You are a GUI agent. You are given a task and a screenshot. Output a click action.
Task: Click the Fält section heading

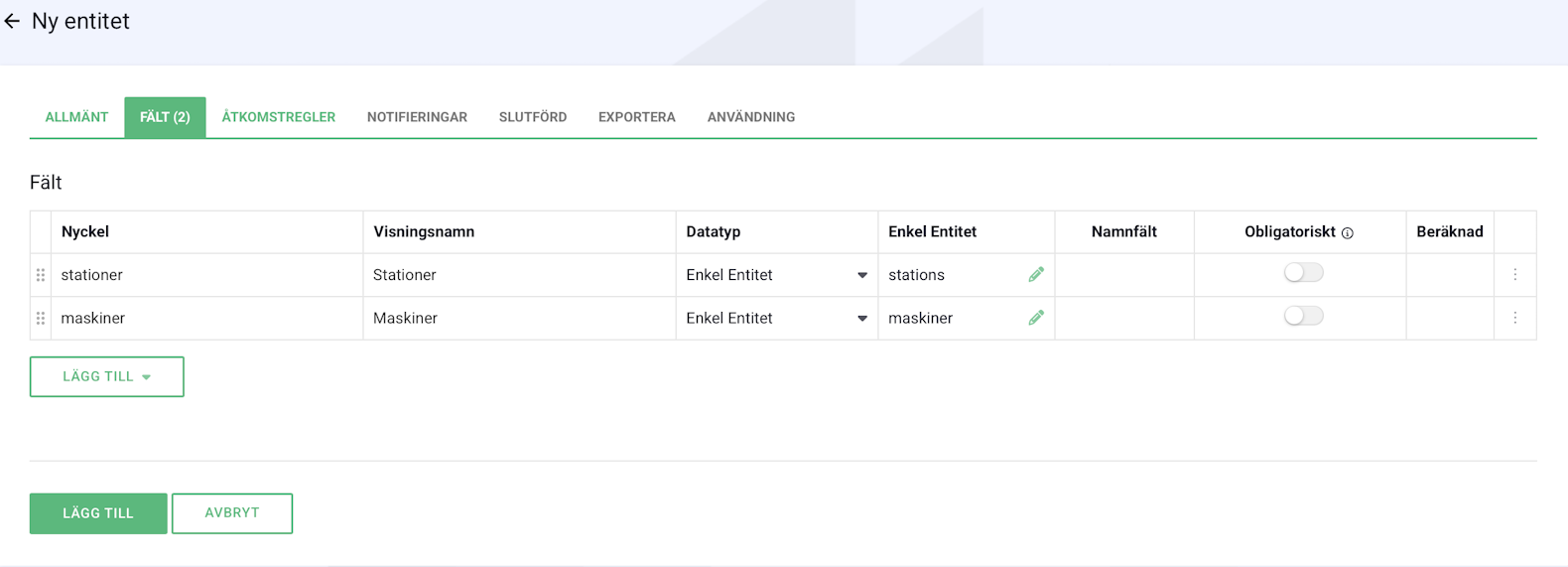click(46, 183)
